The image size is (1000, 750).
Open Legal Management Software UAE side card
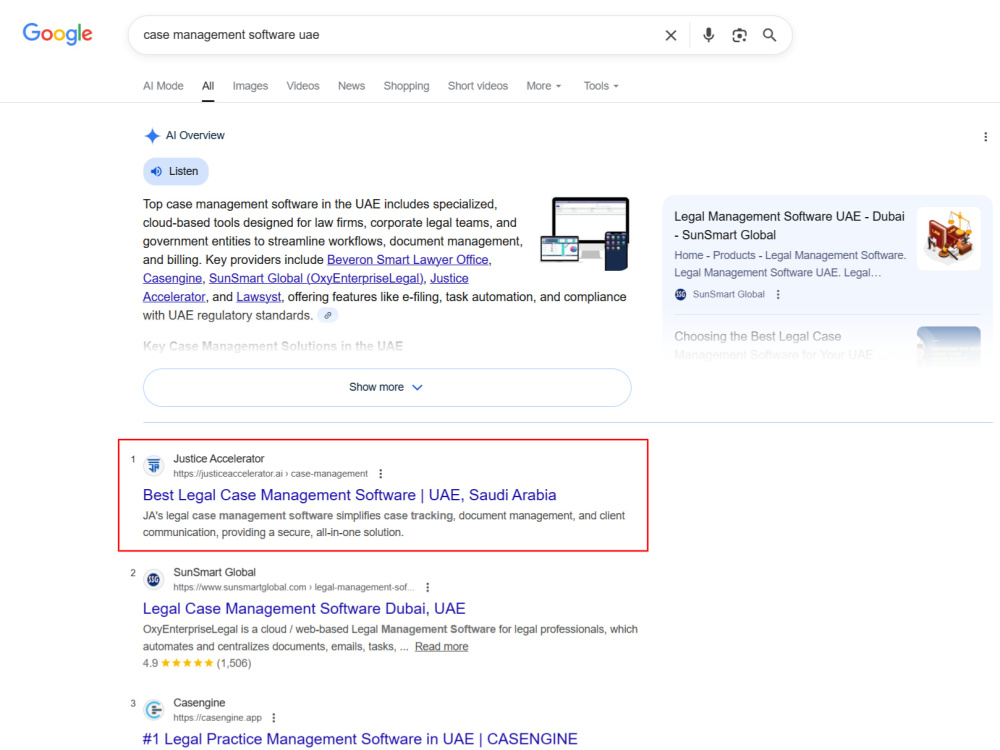point(790,226)
